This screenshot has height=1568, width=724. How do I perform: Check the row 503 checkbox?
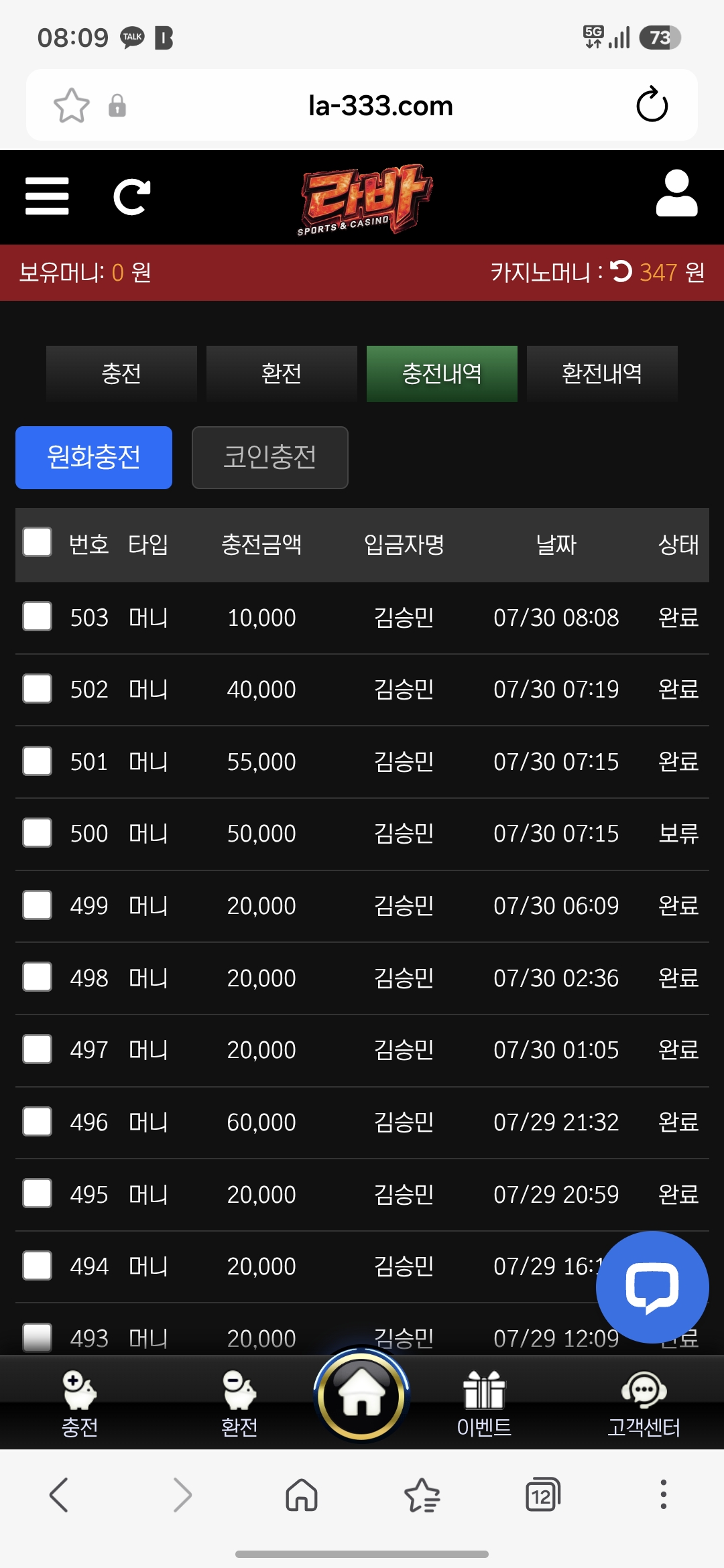pyautogui.click(x=38, y=616)
